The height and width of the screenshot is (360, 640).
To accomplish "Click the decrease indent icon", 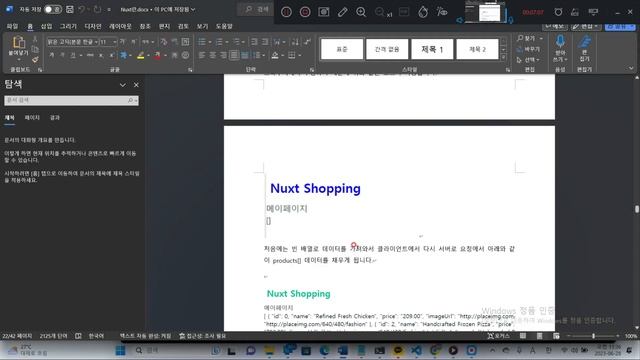I will [254, 42].
